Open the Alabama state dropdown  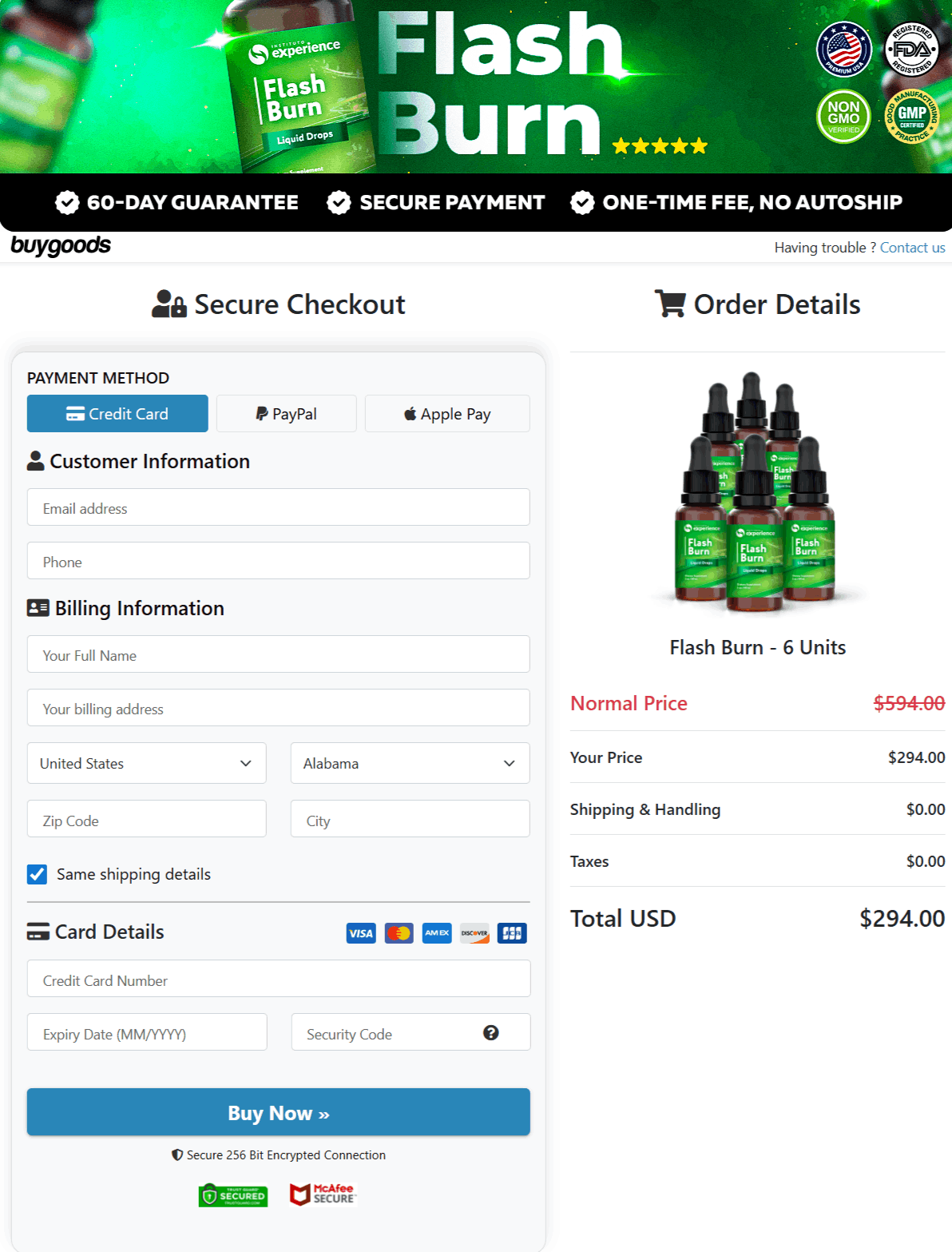(410, 763)
